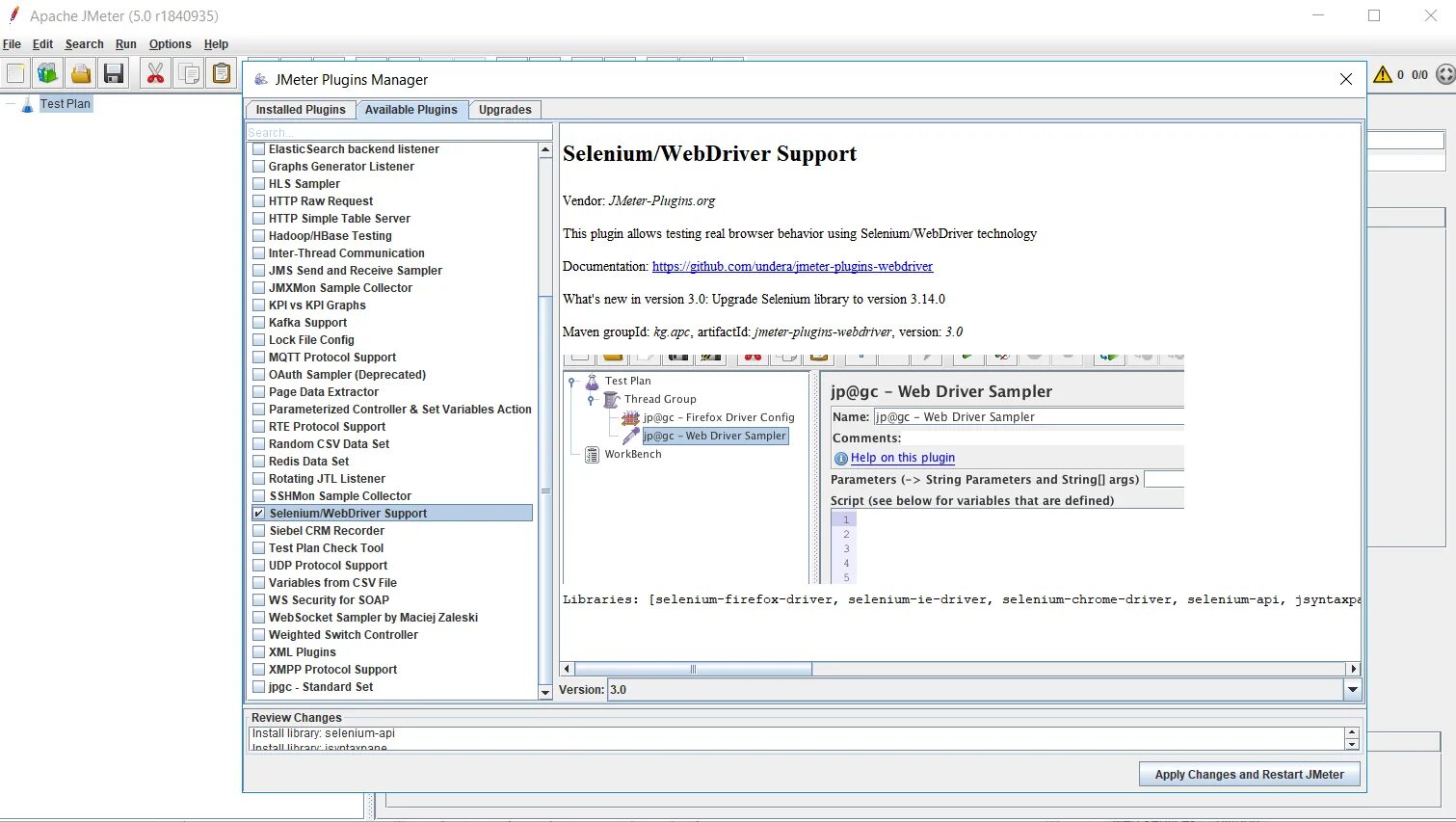
Task: Open the File menu
Action: click(12, 44)
